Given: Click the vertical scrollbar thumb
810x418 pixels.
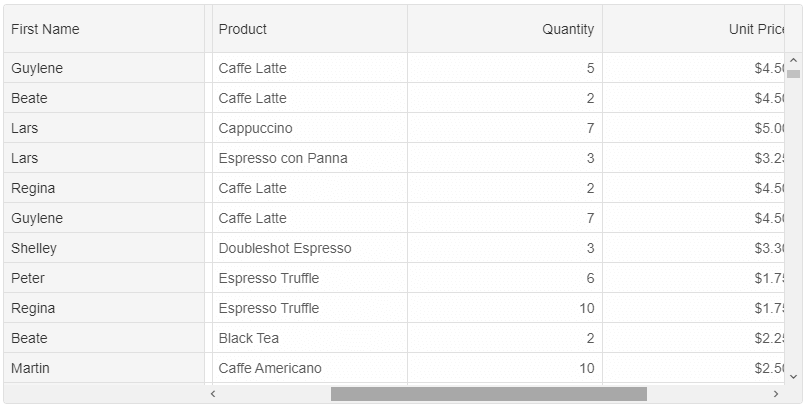Looking at the screenshot, I should coord(793,74).
